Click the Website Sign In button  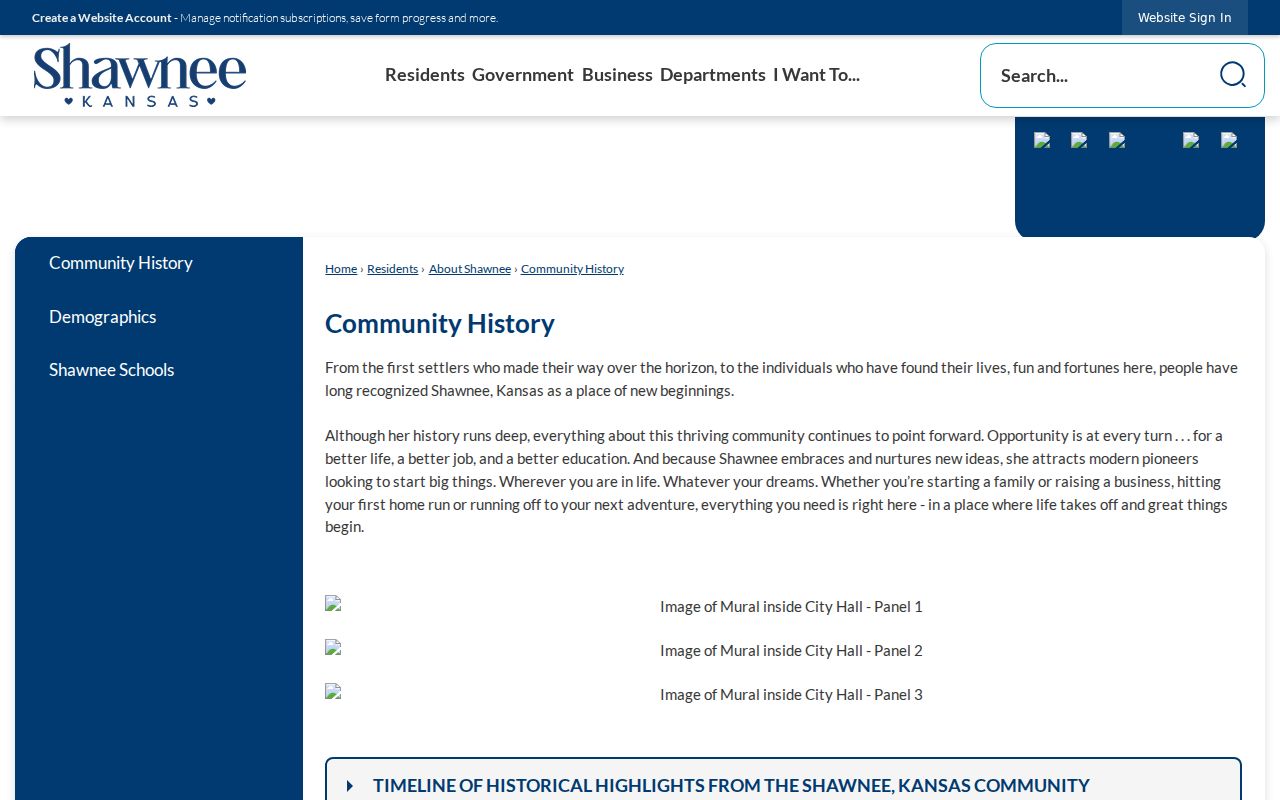(x=1185, y=17)
